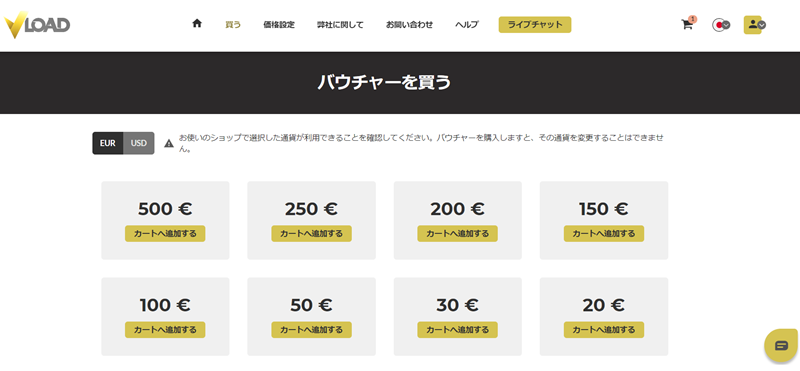Screen dimensions: 800x371
Task: Add the 500 € voucher to cart
Action: 165,233
